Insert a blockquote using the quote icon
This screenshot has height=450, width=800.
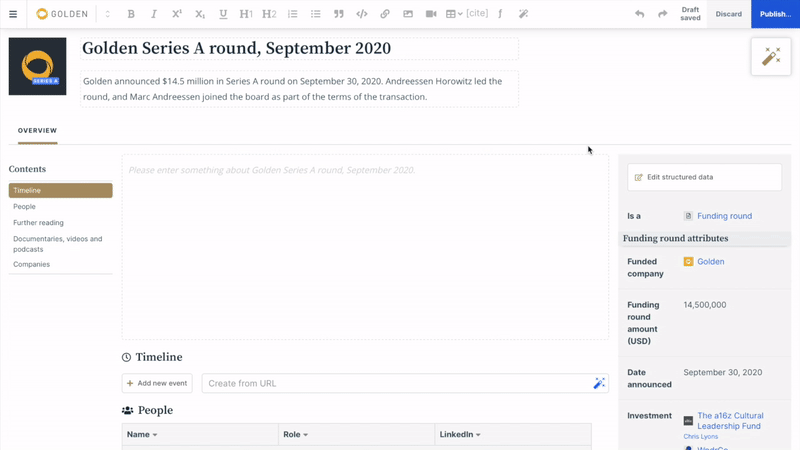339,14
